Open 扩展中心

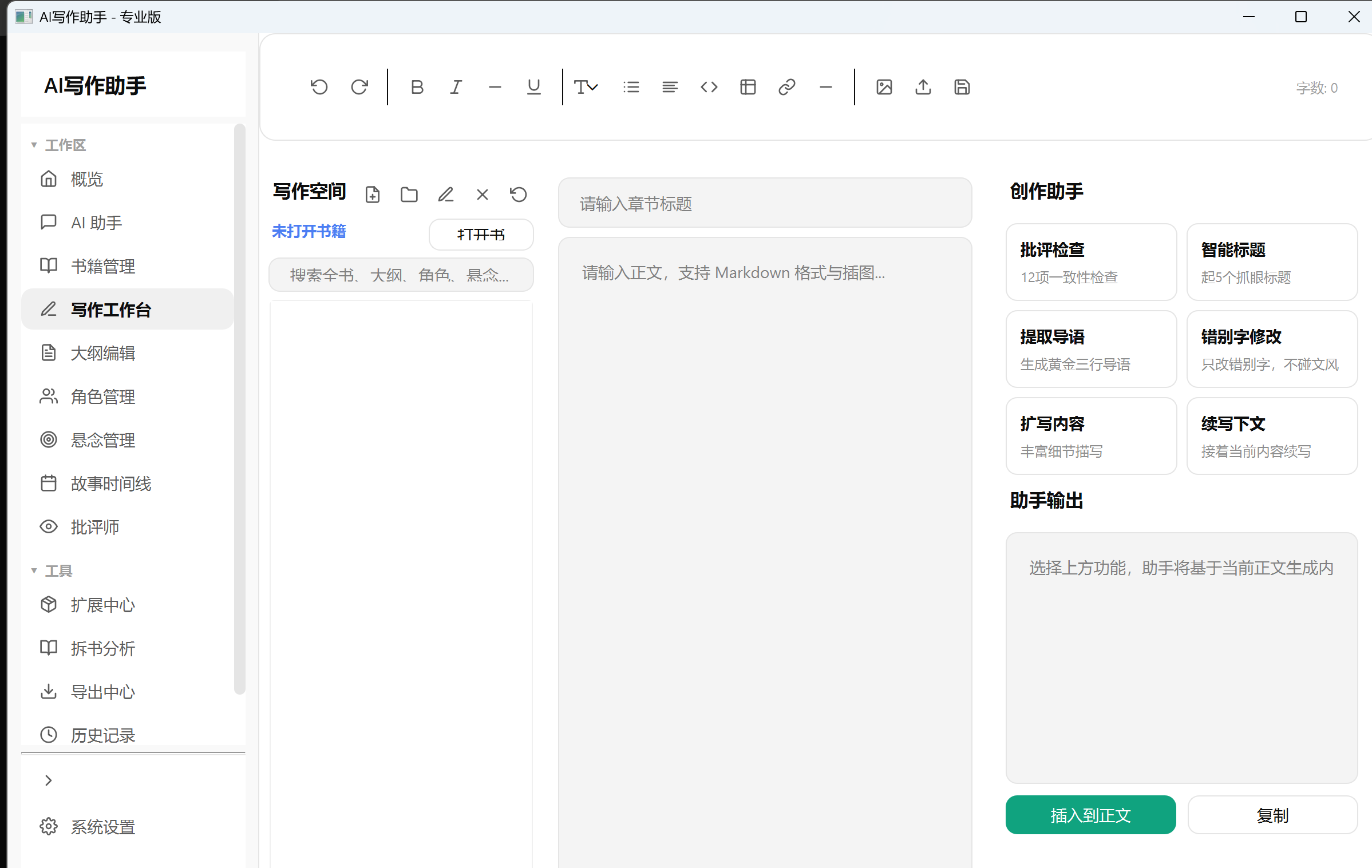pyautogui.click(x=127, y=605)
